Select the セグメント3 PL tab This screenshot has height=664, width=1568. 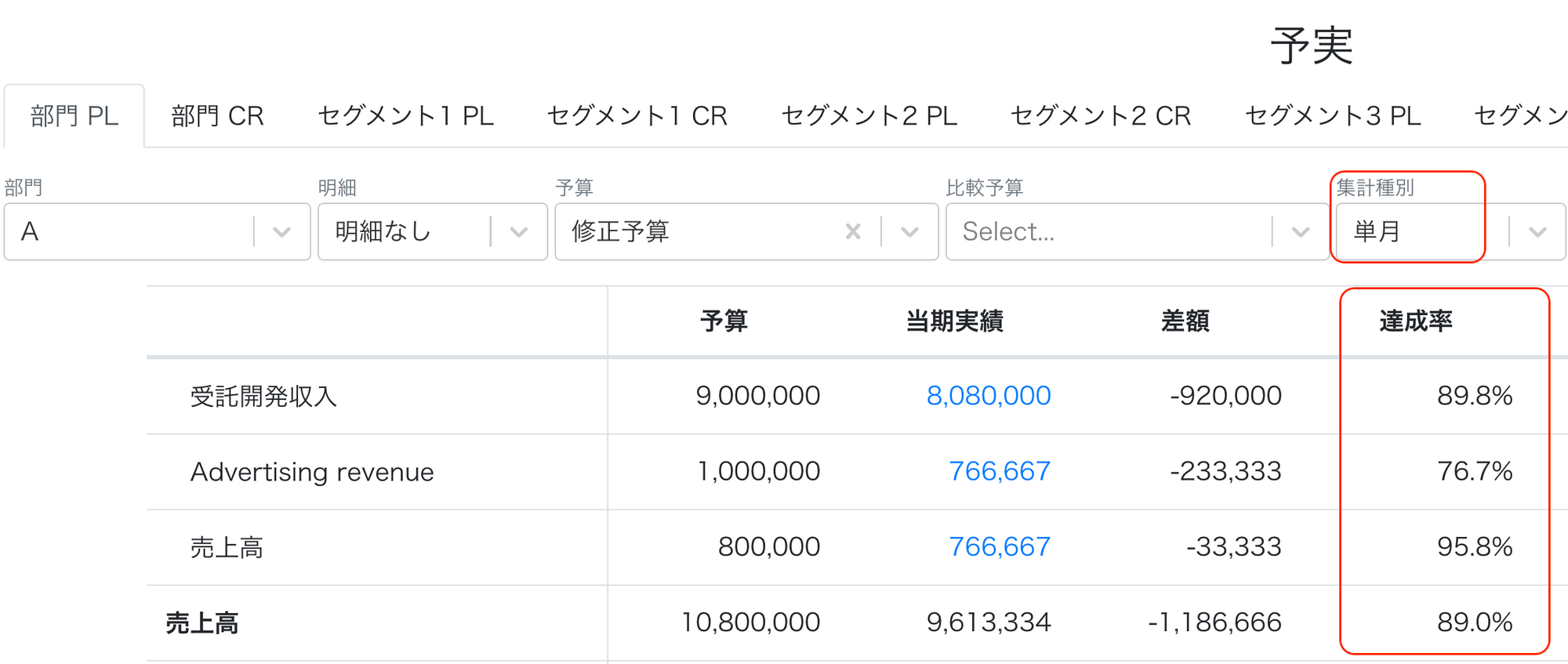pyautogui.click(x=1332, y=116)
